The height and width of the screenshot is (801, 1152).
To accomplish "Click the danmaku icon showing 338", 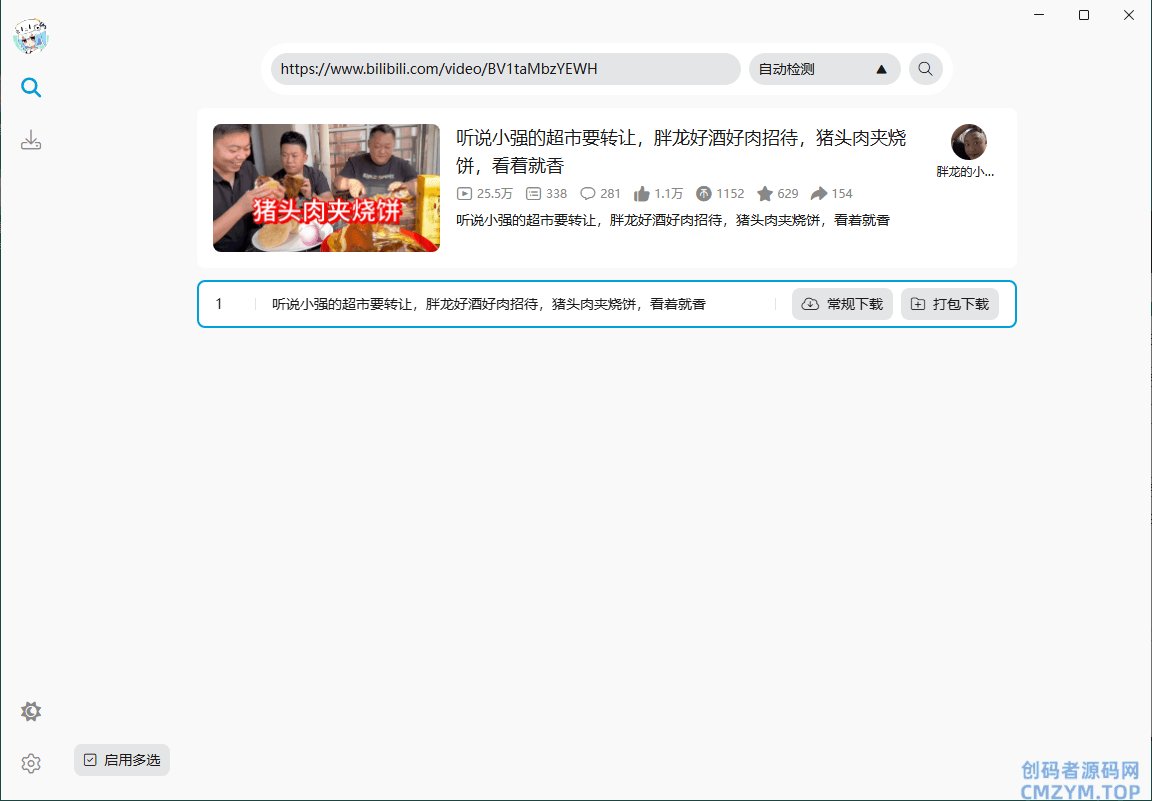I will pos(534,194).
